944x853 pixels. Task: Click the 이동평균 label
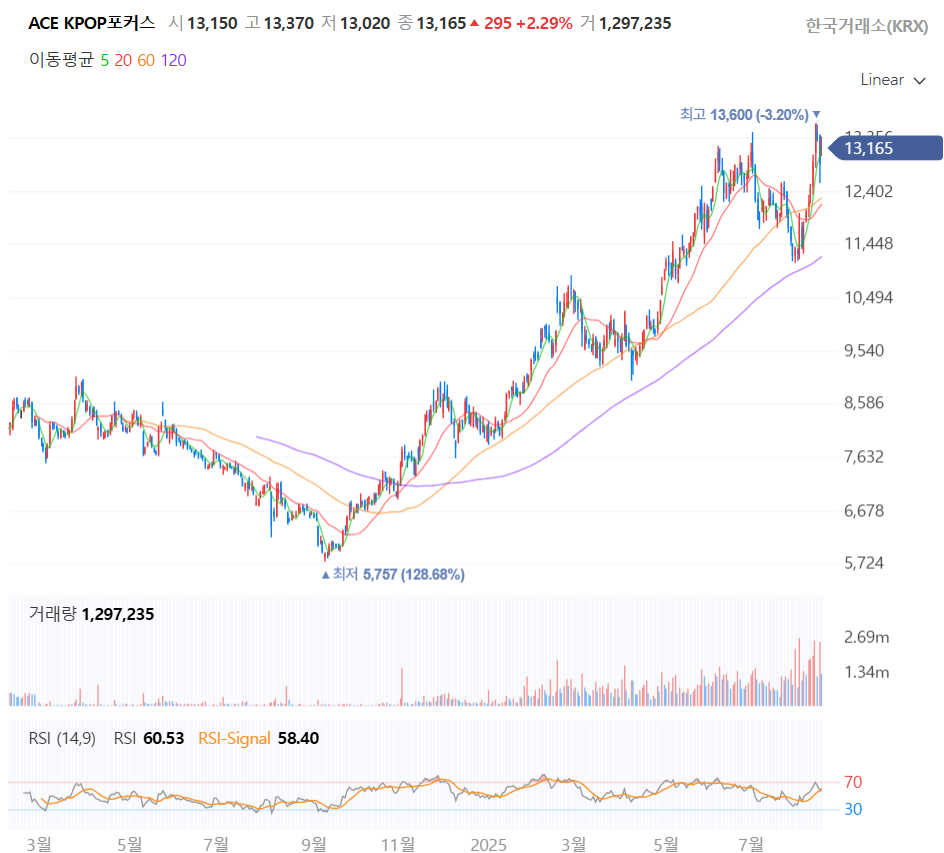click(61, 60)
